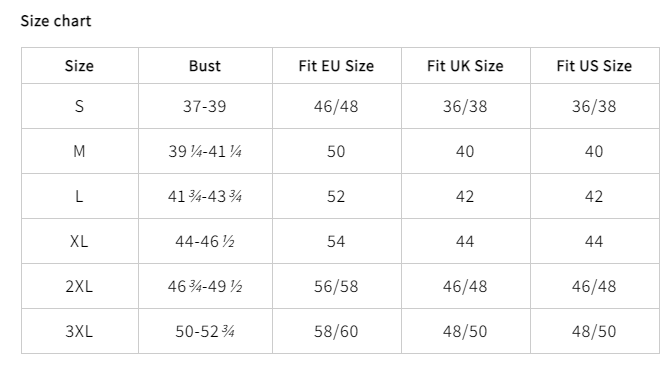Select the 3XL size cell
The height and width of the screenshot is (374, 669).
[80, 331]
